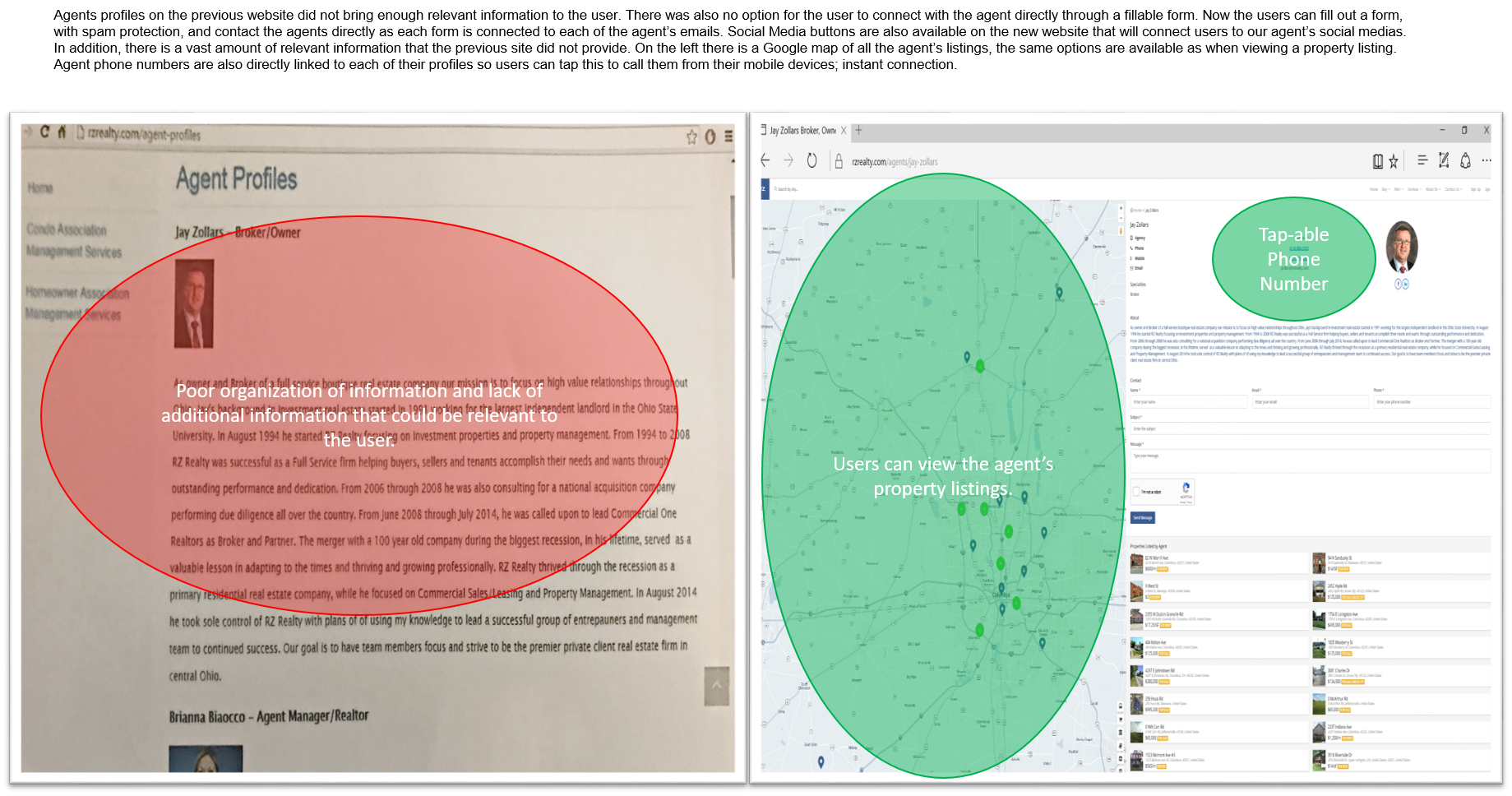Open the 2237 Indiana Ave listing
This screenshot has width=1512, height=796.
1401,732
